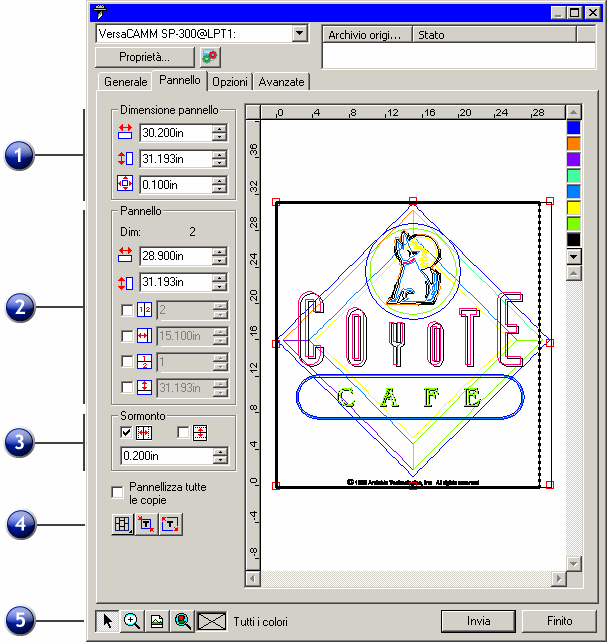
Task: Click the Proprietà... button
Action: 144,57
